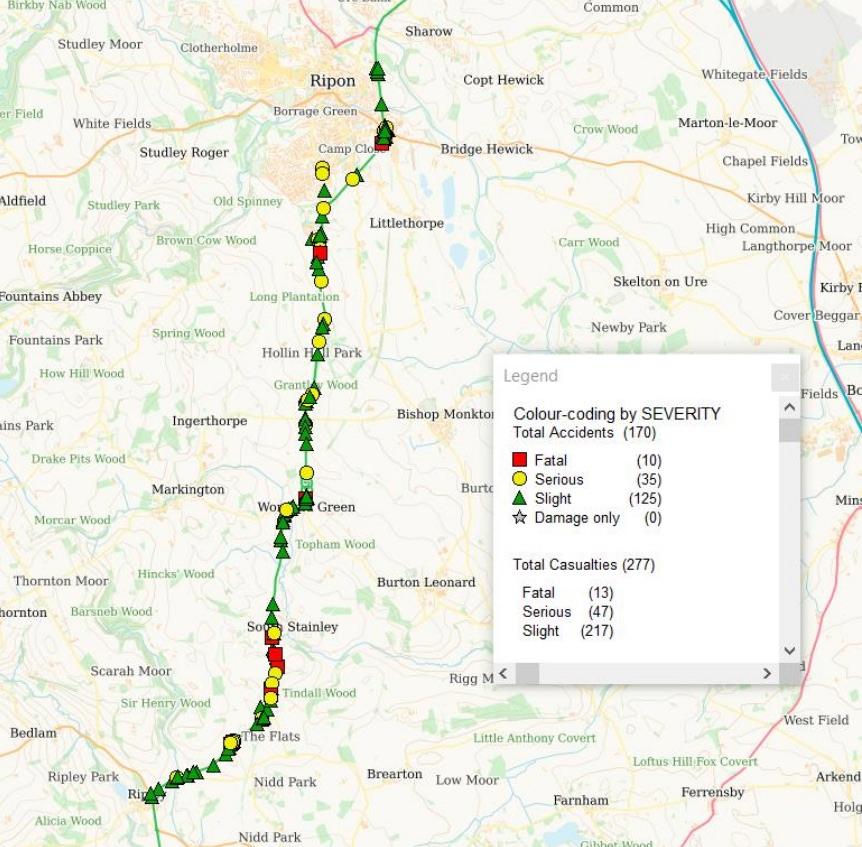Click the legend vertical scrollbar thumb
The height and width of the screenshot is (847, 862).
tap(789, 430)
